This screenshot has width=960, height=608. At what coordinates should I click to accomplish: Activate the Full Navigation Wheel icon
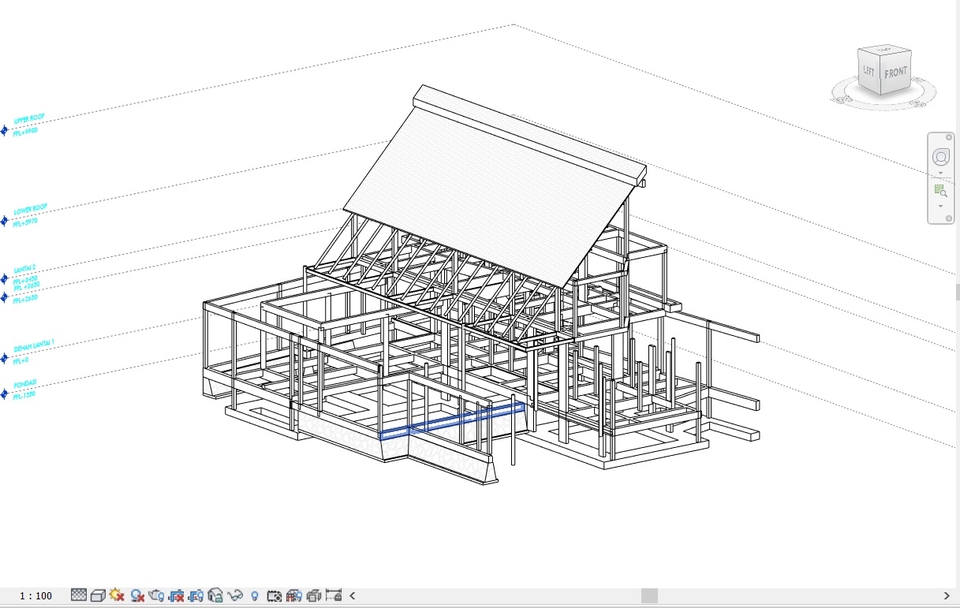pyautogui.click(x=941, y=156)
